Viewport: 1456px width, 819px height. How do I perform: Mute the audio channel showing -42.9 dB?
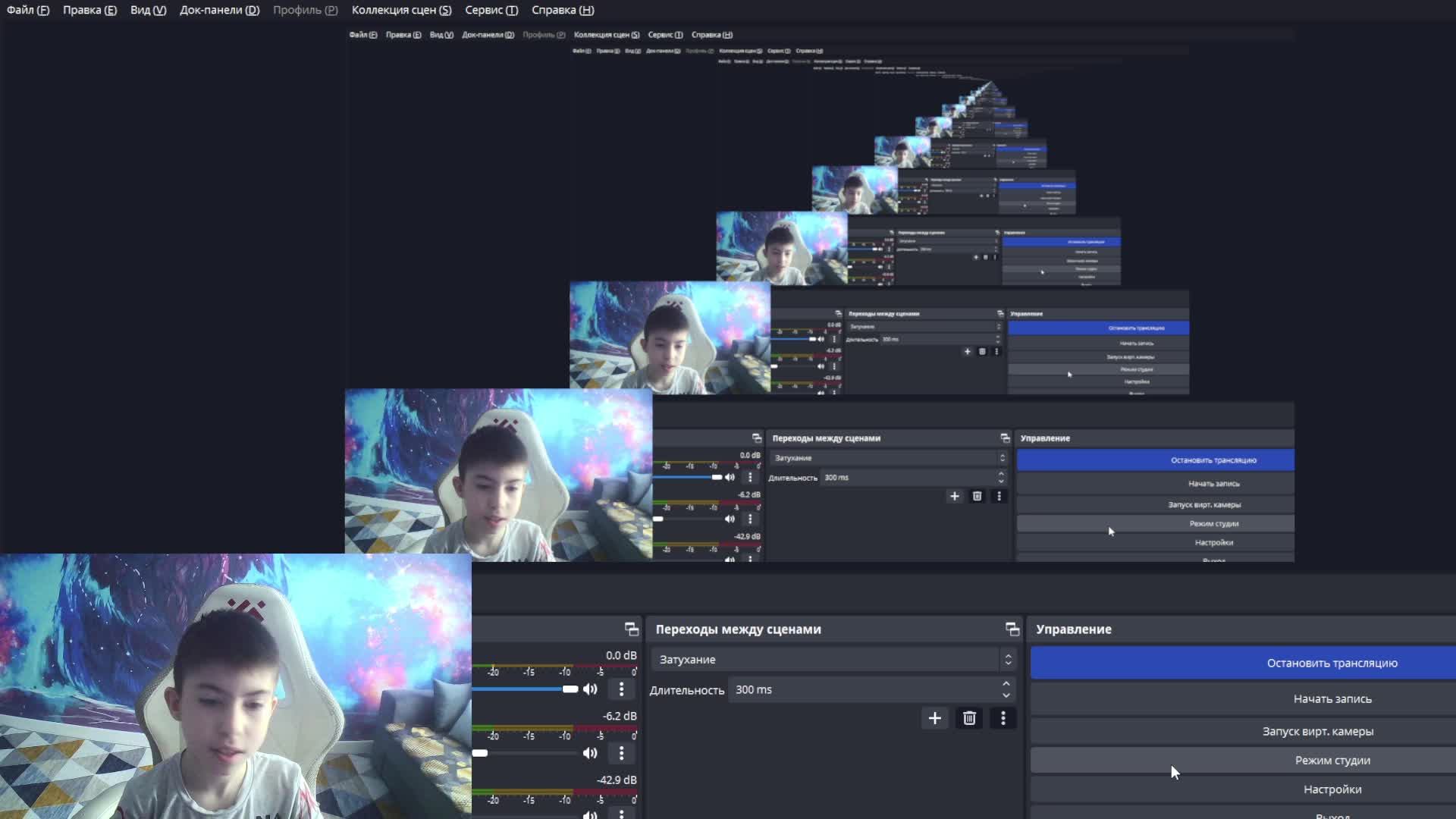pyautogui.click(x=590, y=814)
